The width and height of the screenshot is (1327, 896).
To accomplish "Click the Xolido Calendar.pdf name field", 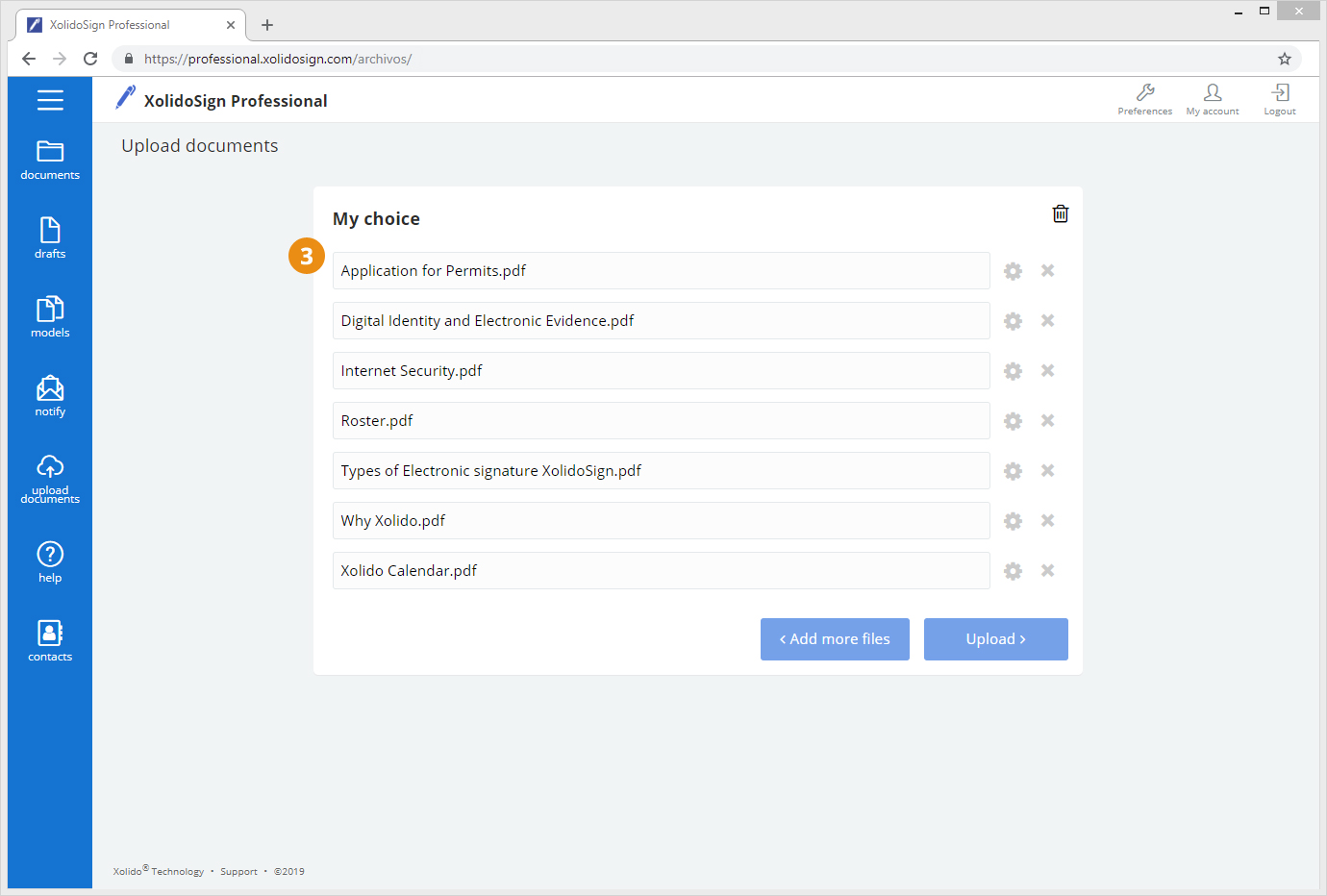I will click(x=662, y=571).
